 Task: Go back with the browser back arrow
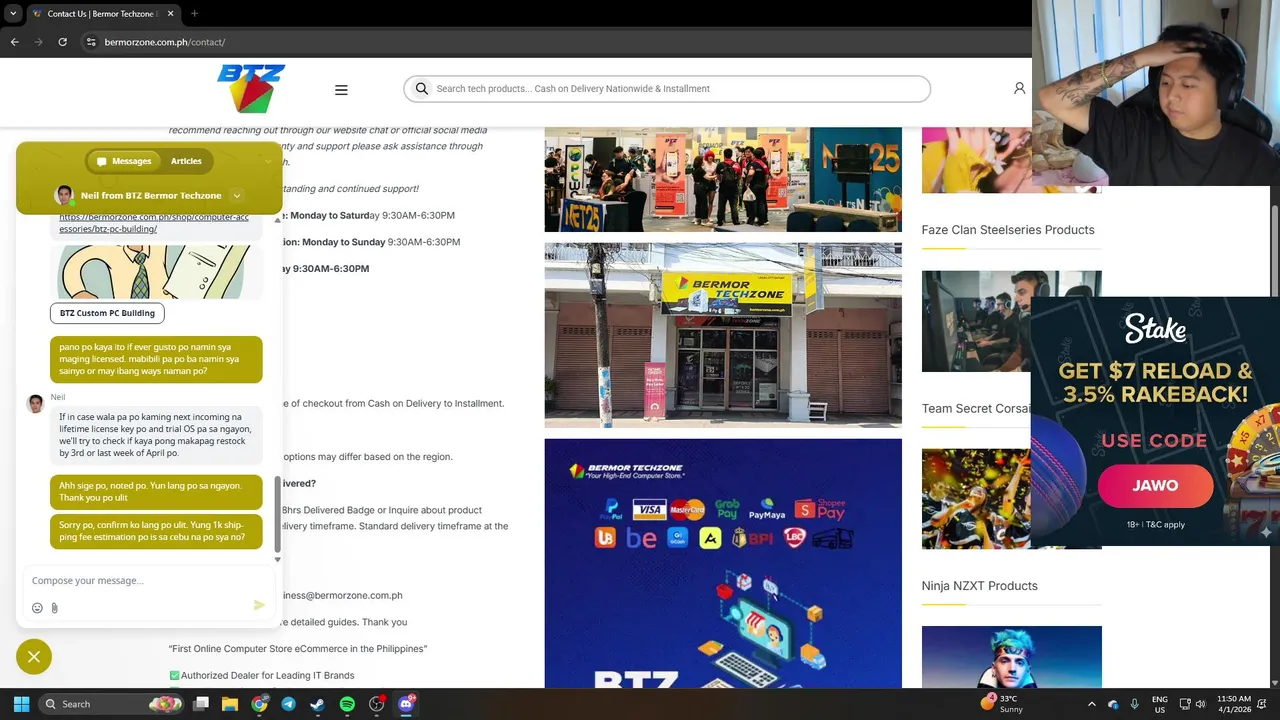(x=14, y=42)
